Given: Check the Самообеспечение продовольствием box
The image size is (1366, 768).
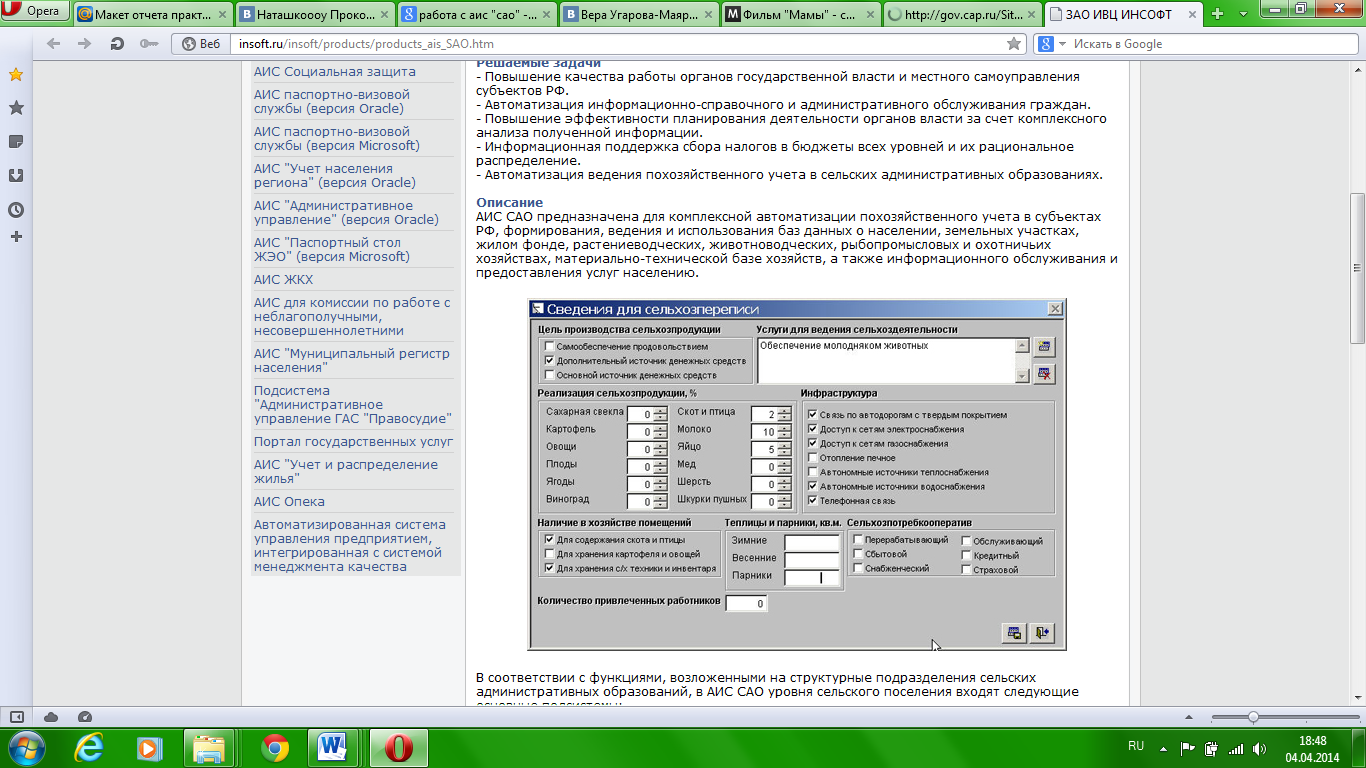Looking at the screenshot, I should [x=549, y=346].
